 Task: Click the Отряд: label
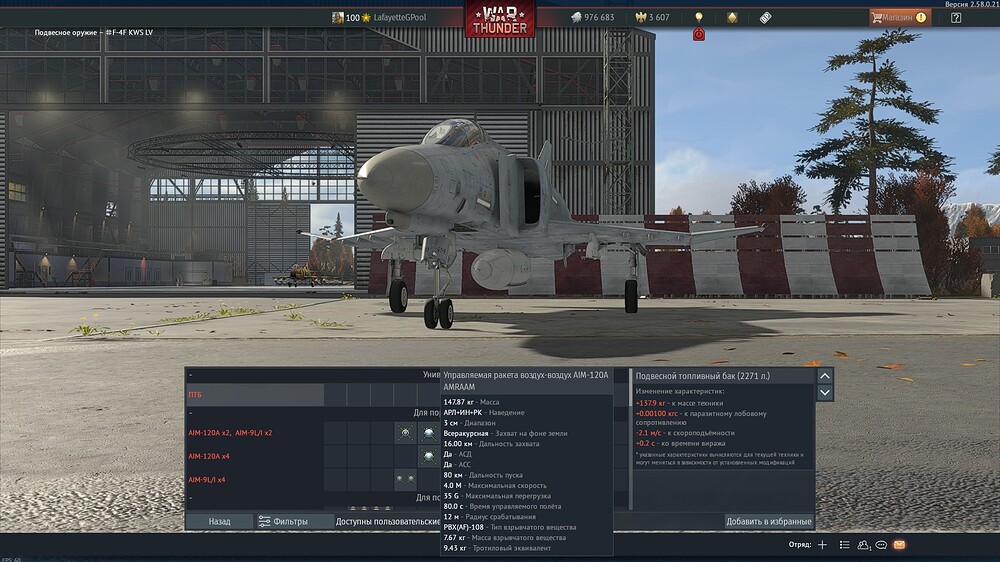tap(800, 545)
